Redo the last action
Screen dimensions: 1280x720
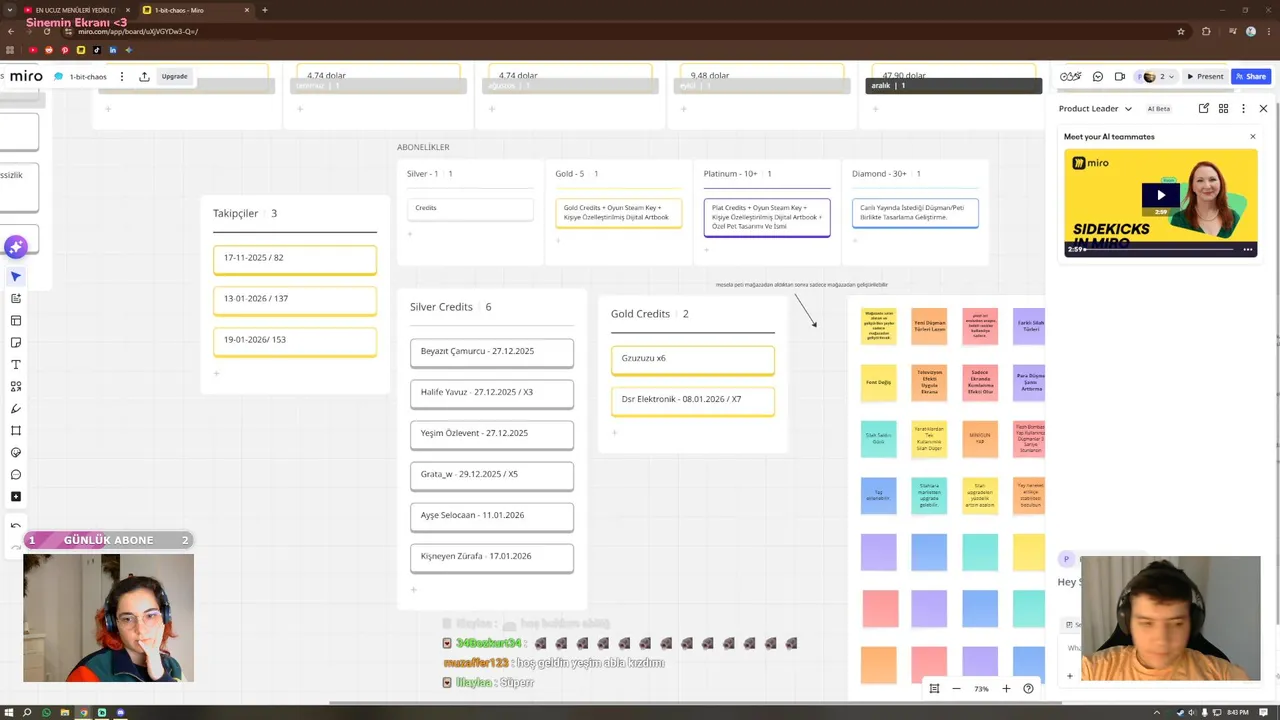[x=16, y=546]
